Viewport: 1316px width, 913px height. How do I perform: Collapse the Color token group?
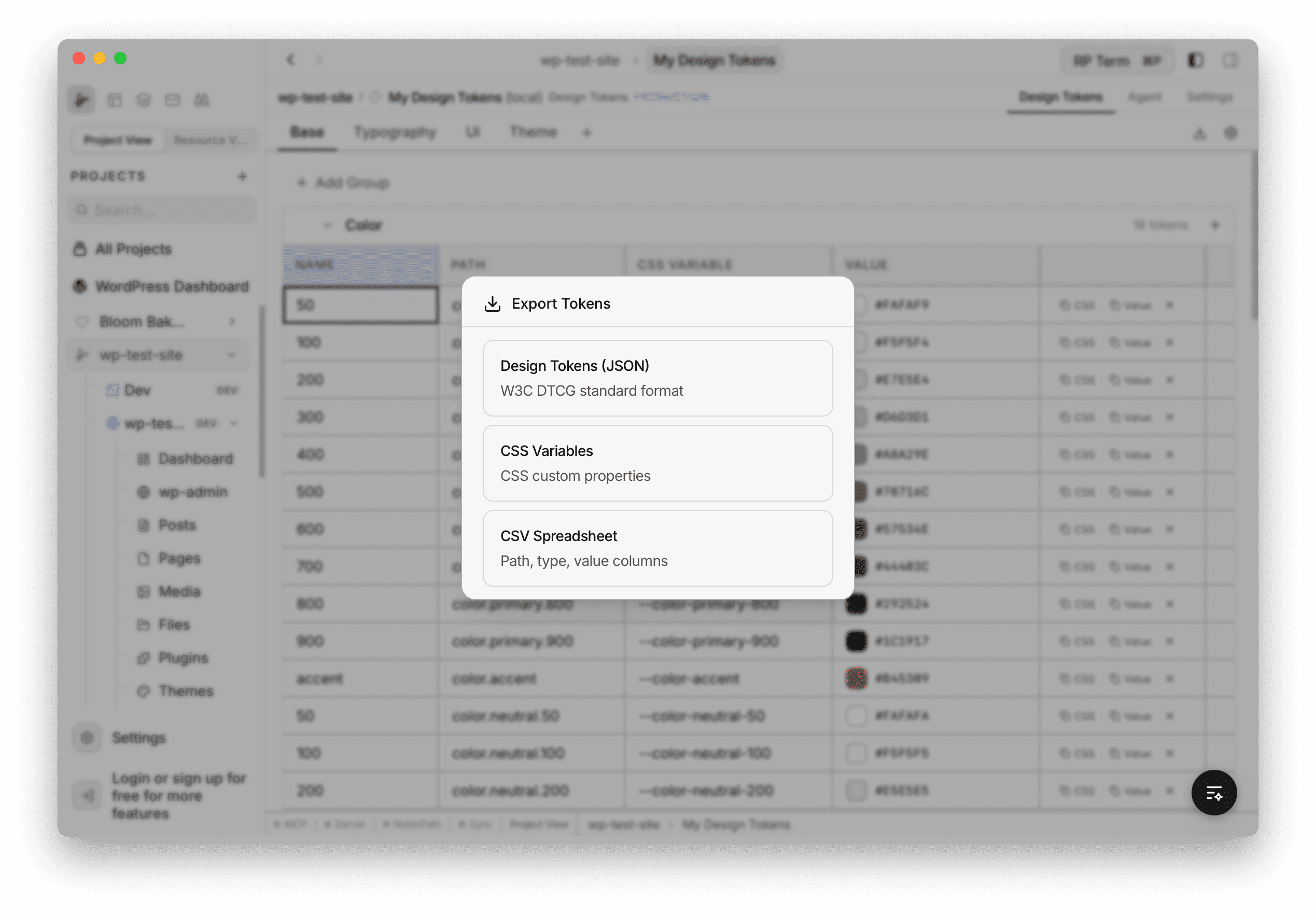click(x=327, y=225)
